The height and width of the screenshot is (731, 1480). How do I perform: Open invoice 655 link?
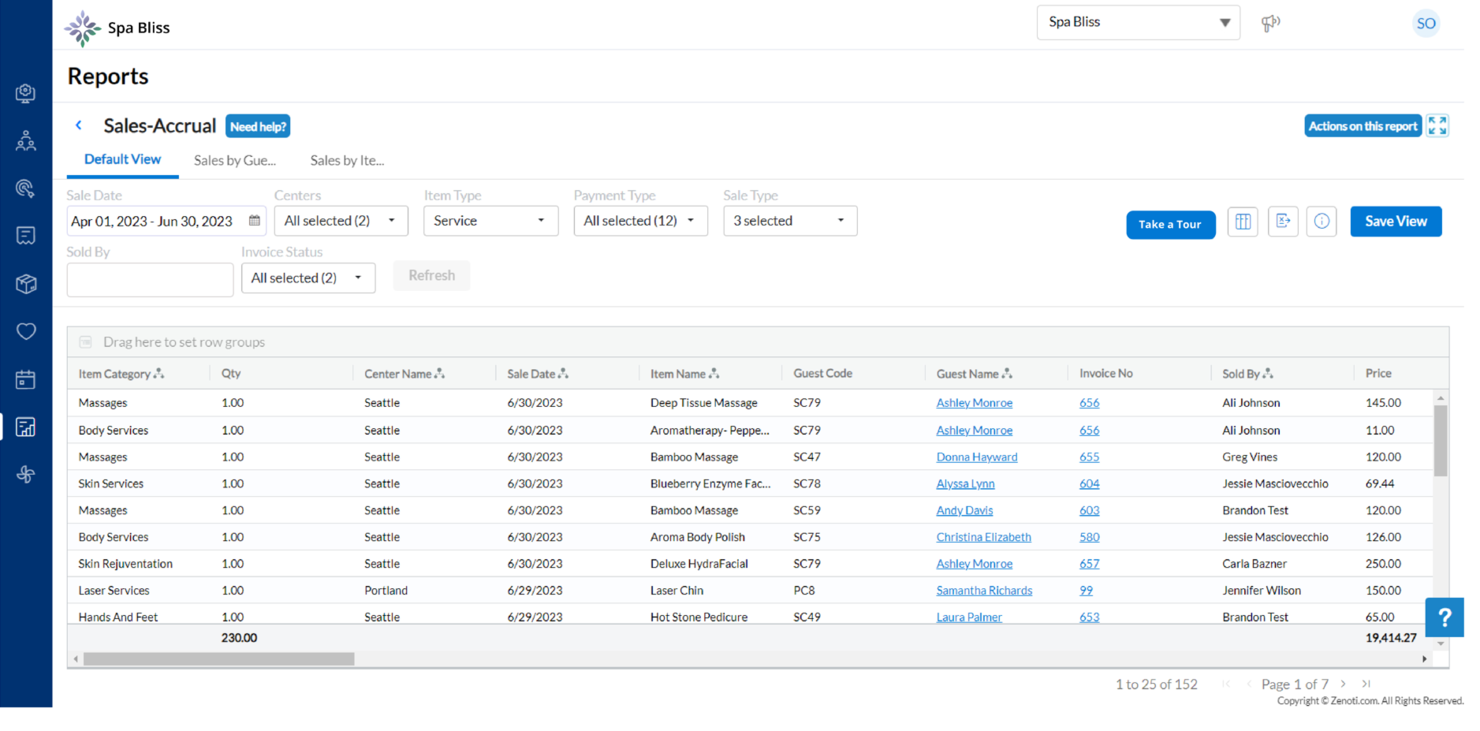1089,457
